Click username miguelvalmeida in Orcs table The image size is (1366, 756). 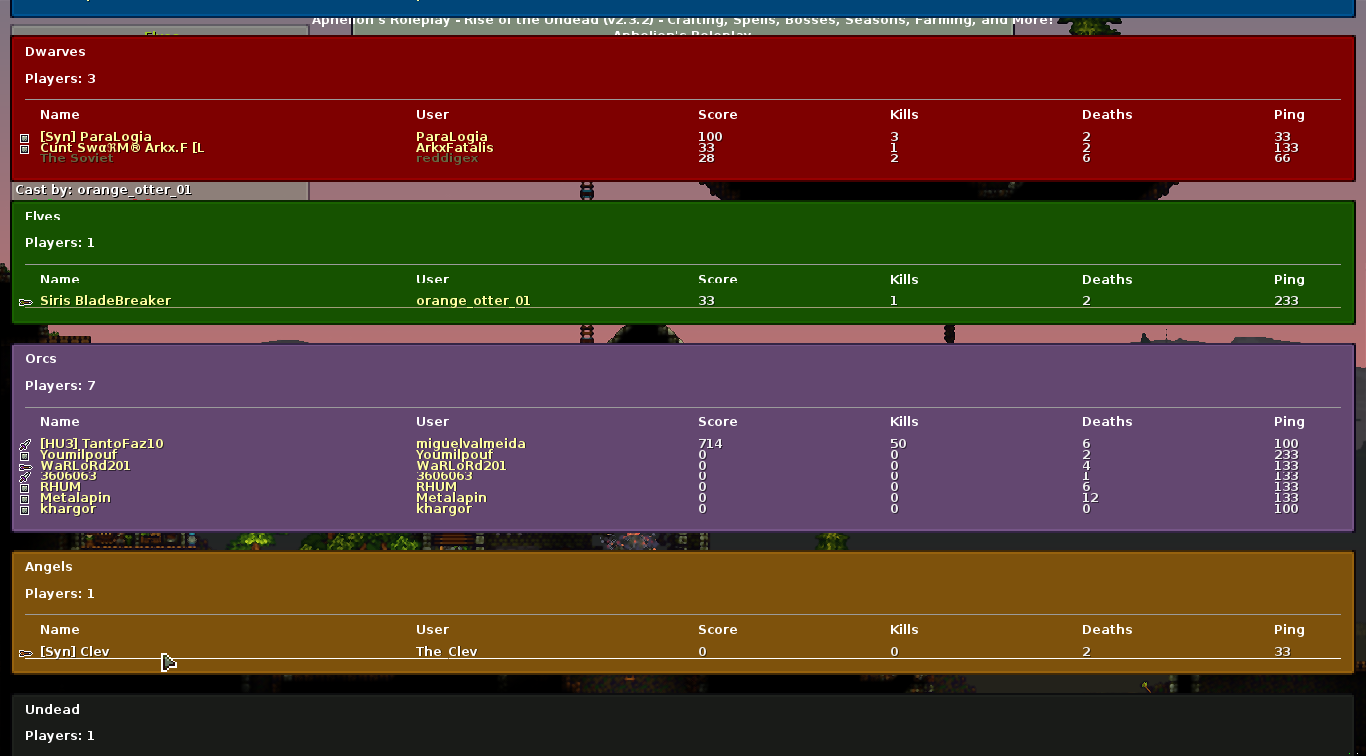[x=470, y=444]
